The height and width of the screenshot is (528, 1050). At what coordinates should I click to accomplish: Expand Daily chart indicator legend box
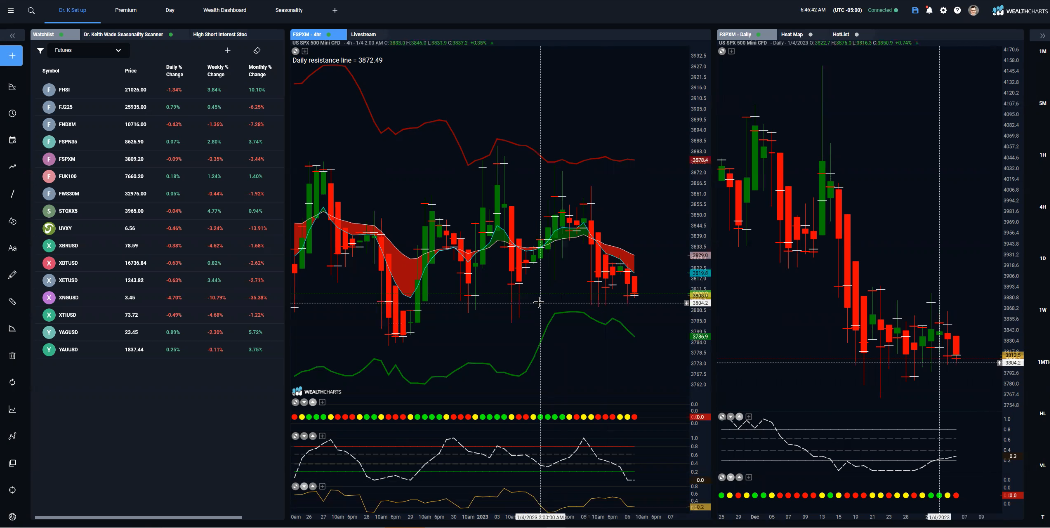click(731, 51)
